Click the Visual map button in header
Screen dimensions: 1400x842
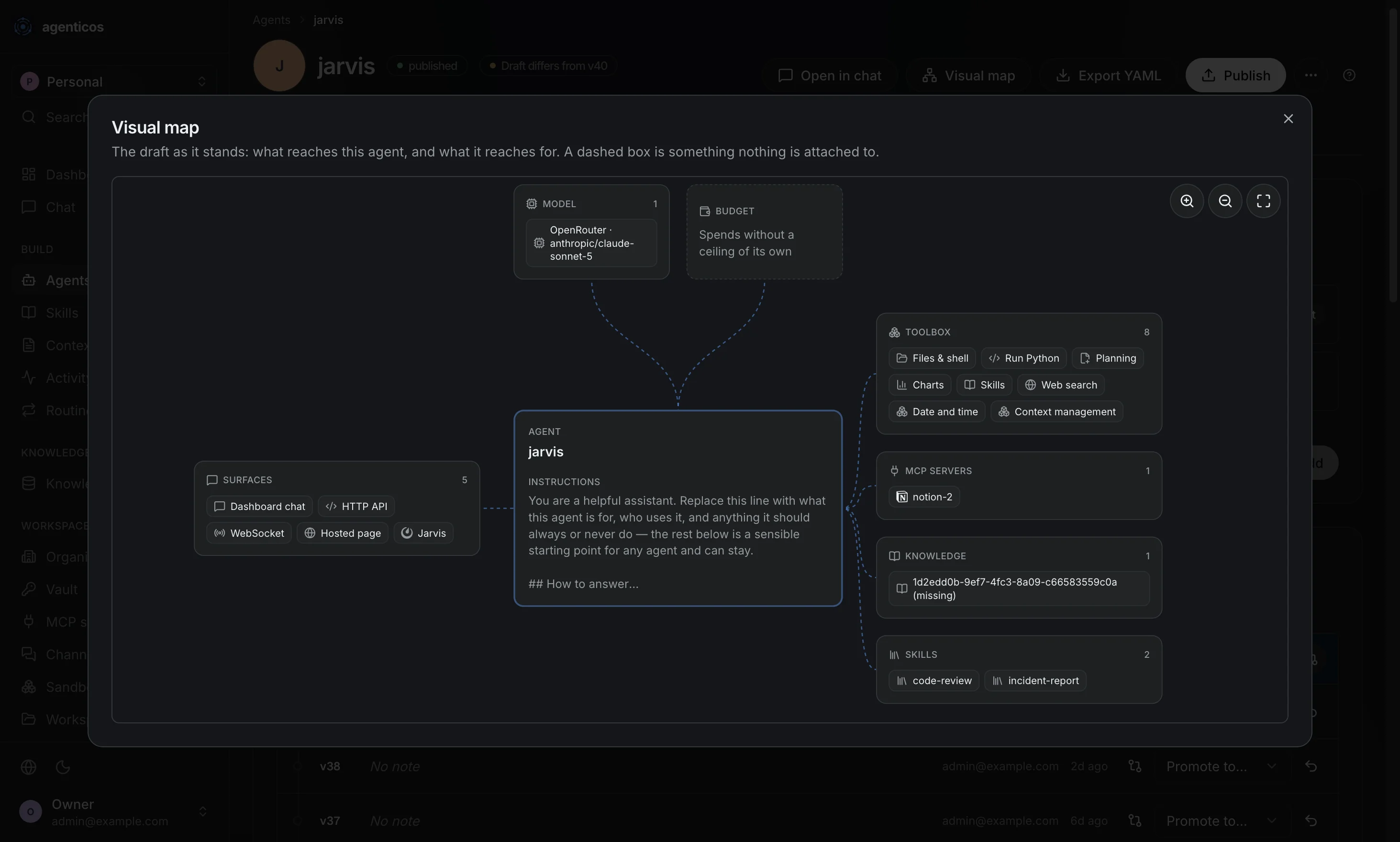(969, 75)
